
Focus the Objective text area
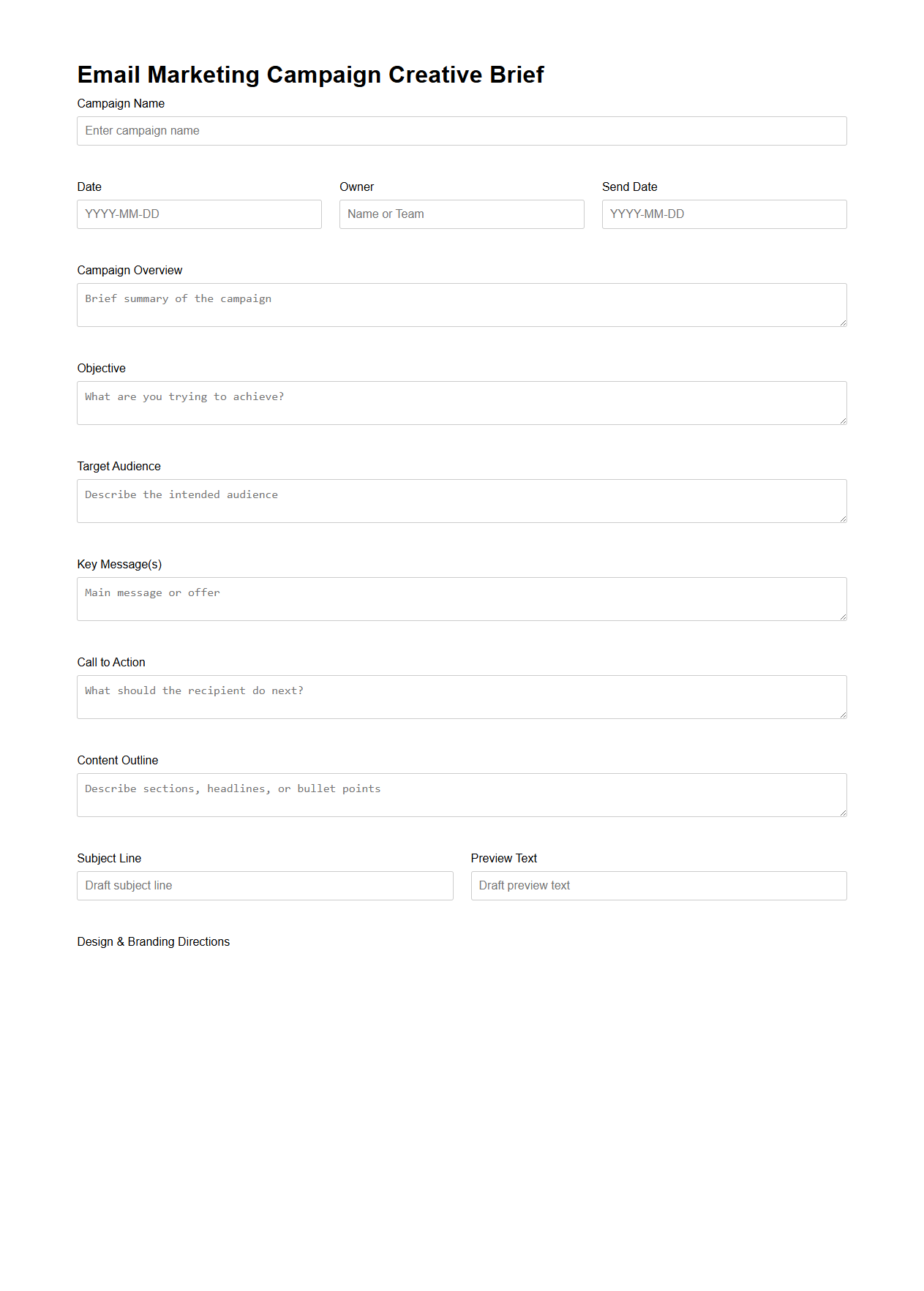(x=461, y=402)
